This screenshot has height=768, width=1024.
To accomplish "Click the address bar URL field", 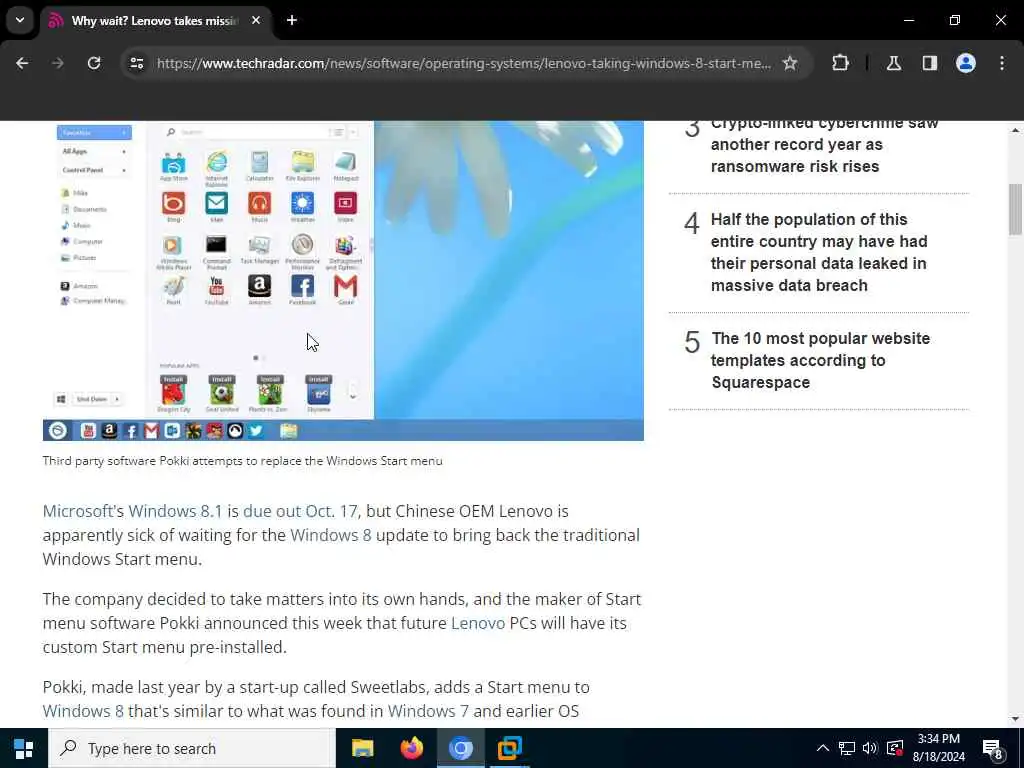I will pyautogui.click(x=464, y=63).
